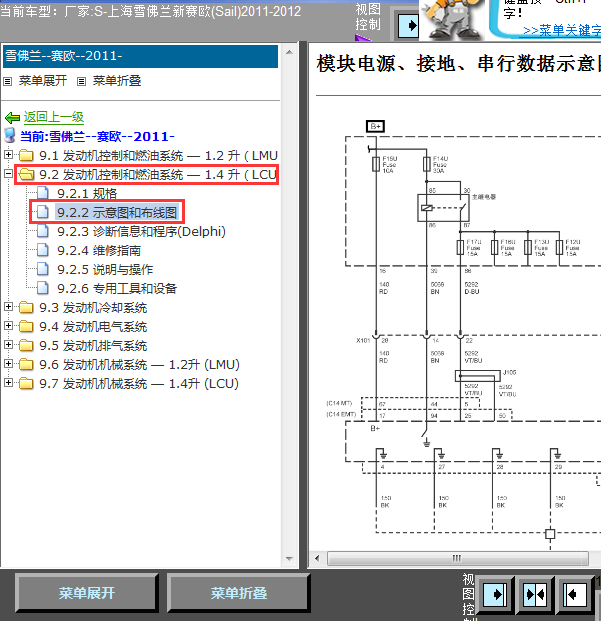Click the bottom view-control right arrow button

click(494, 594)
